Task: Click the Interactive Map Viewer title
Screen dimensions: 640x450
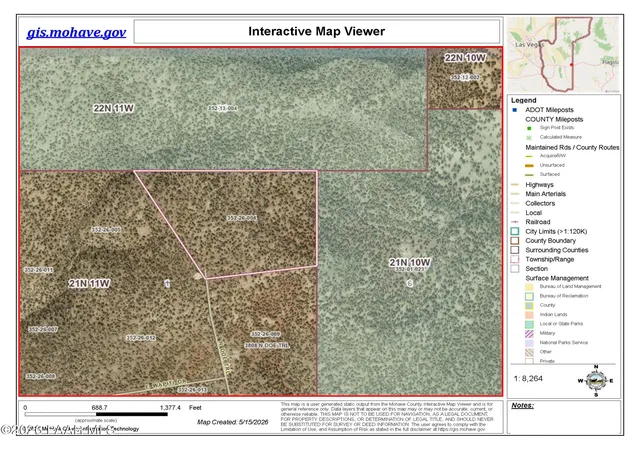Action: click(317, 31)
